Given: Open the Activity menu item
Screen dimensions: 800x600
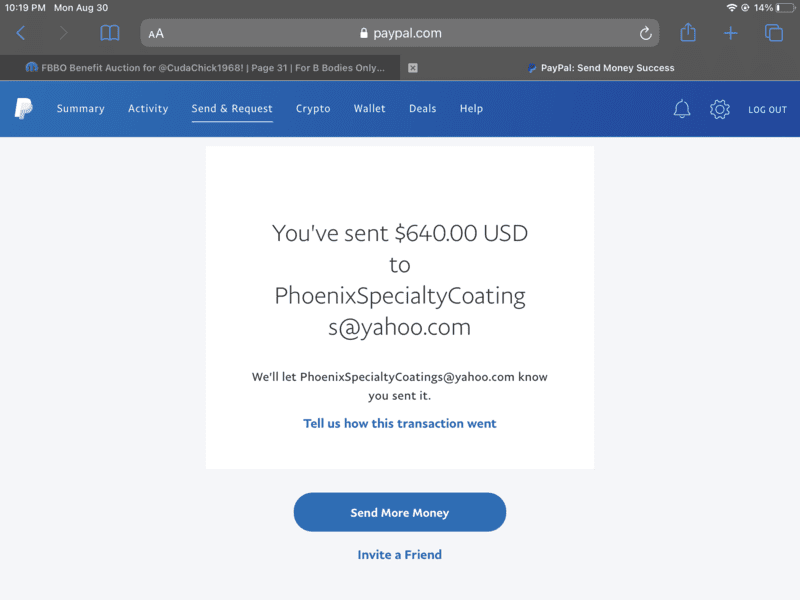Looking at the screenshot, I should click(x=148, y=109).
